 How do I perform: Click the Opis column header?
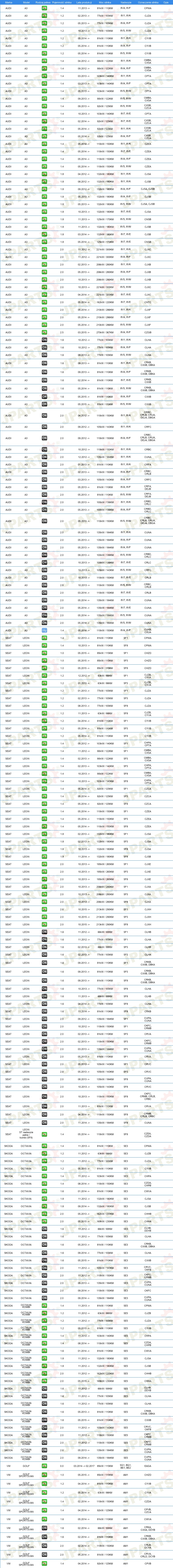tap(166, 2)
